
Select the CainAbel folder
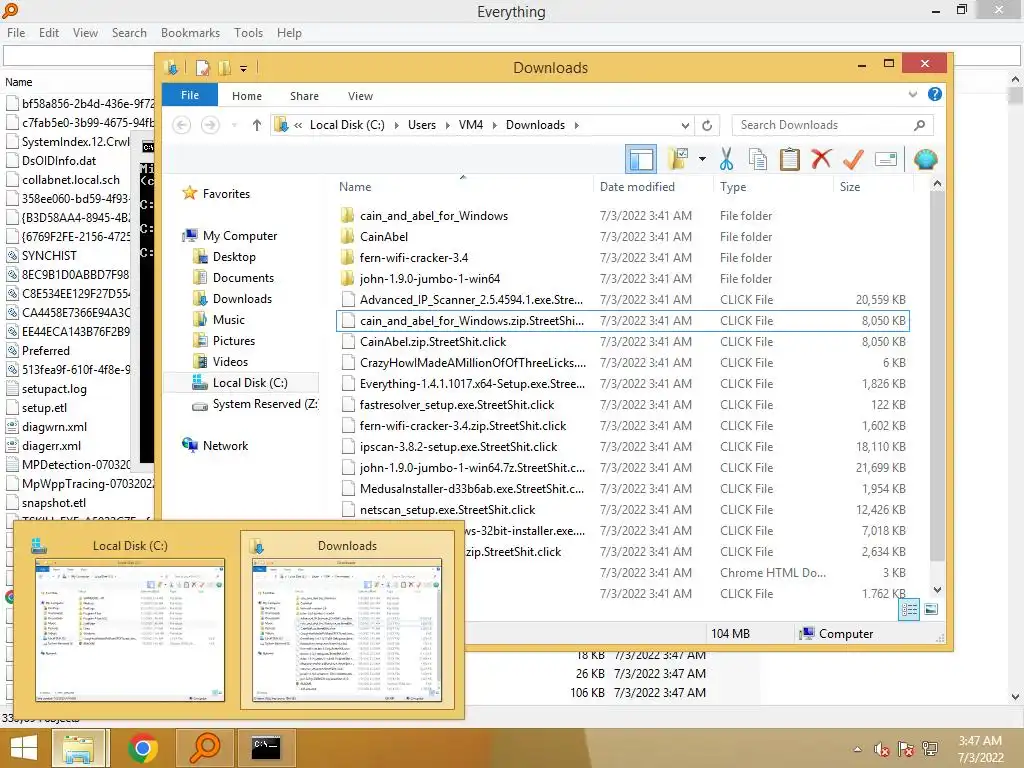[x=383, y=236]
